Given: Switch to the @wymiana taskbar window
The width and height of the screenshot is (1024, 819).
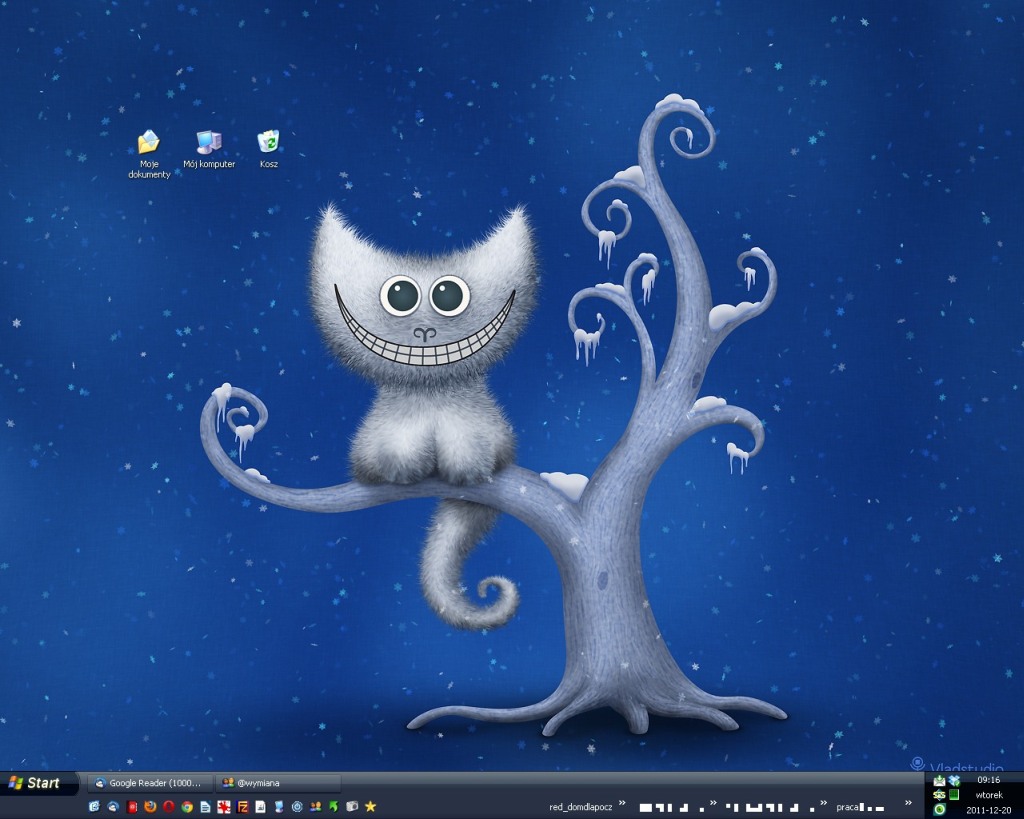Looking at the screenshot, I should tap(278, 783).
